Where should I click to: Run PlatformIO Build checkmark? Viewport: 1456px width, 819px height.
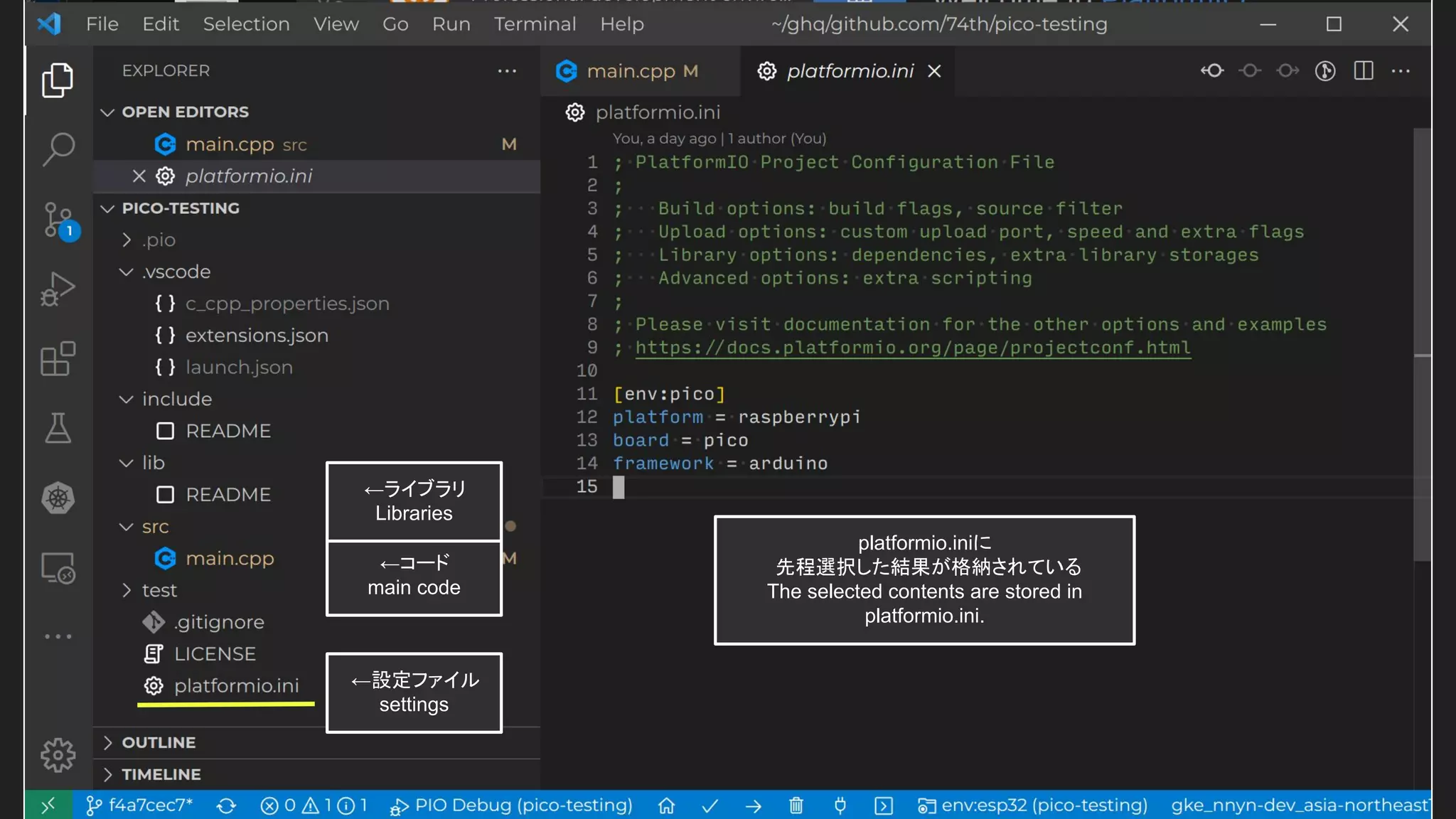coord(710,805)
